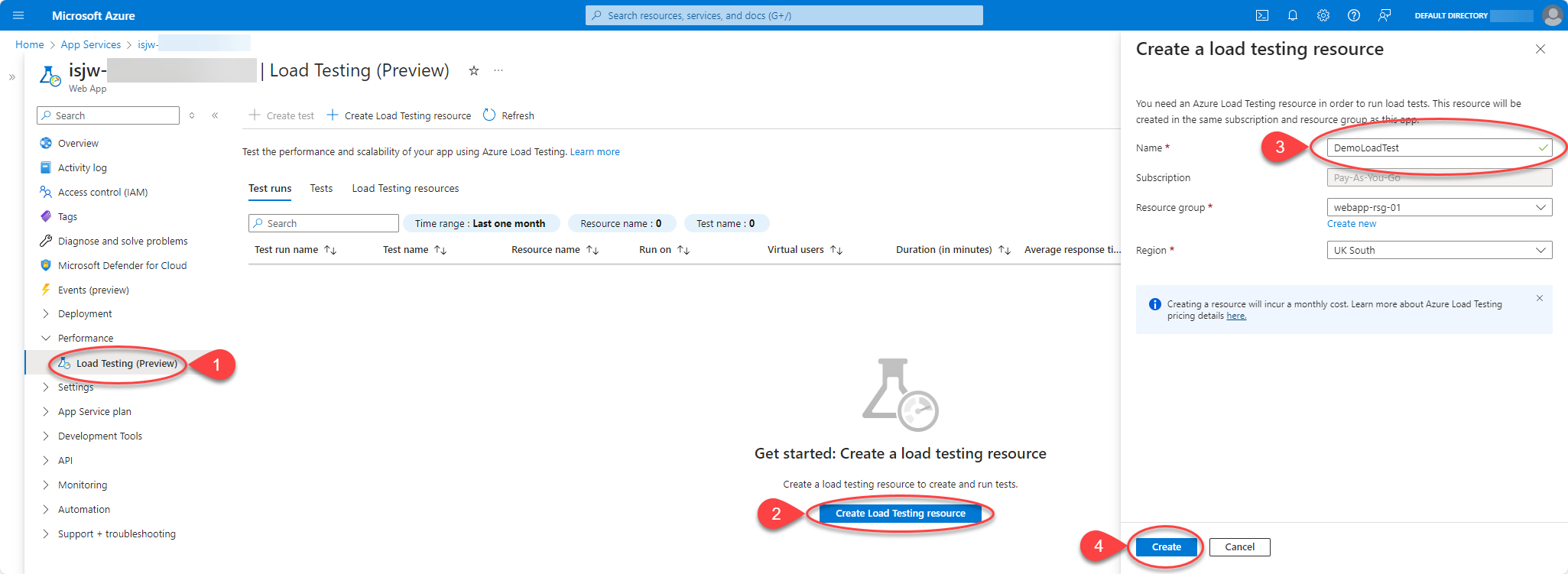Open Overview in the sidebar menu
The height and width of the screenshot is (574, 1568).
78,143
